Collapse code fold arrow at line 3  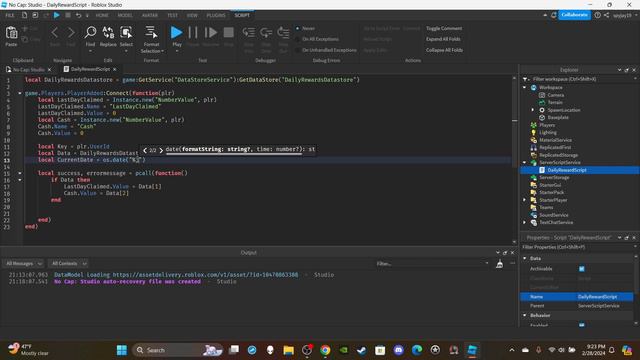coord(20,93)
